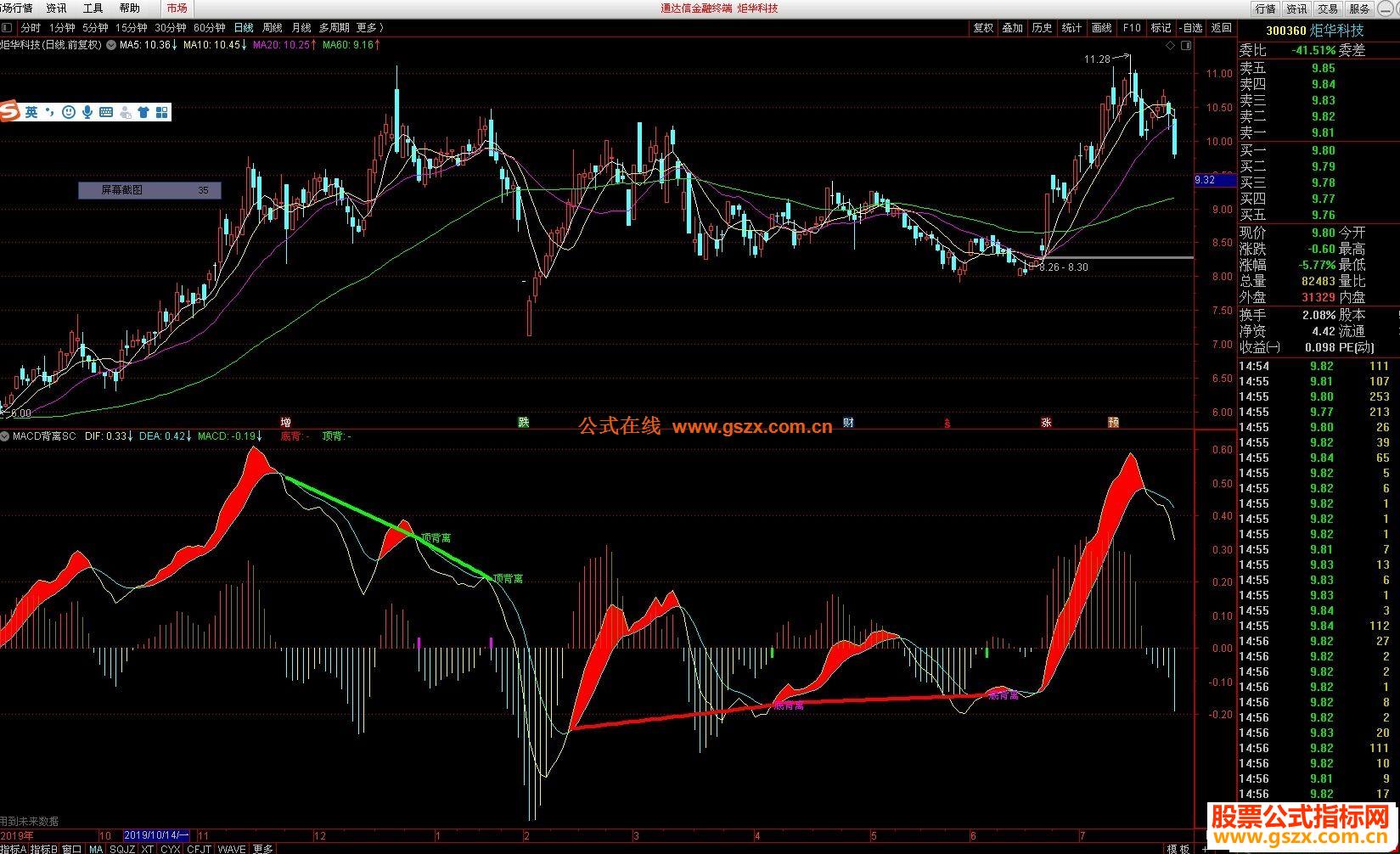The image size is (1400, 854).
Task: Click the Sogou user account icon
Action: (126, 112)
